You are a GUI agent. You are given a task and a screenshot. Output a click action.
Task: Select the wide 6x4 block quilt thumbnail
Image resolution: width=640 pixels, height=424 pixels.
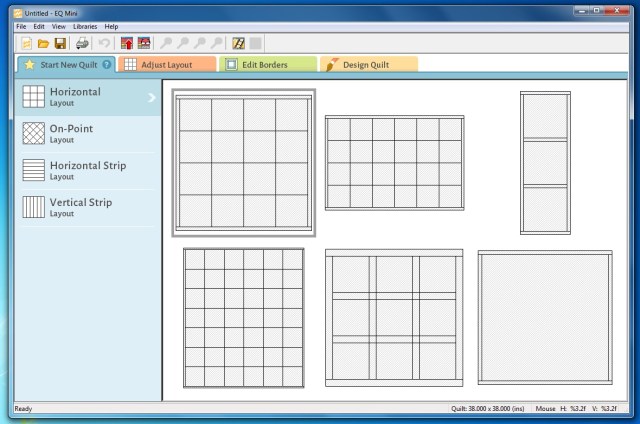point(394,163)
